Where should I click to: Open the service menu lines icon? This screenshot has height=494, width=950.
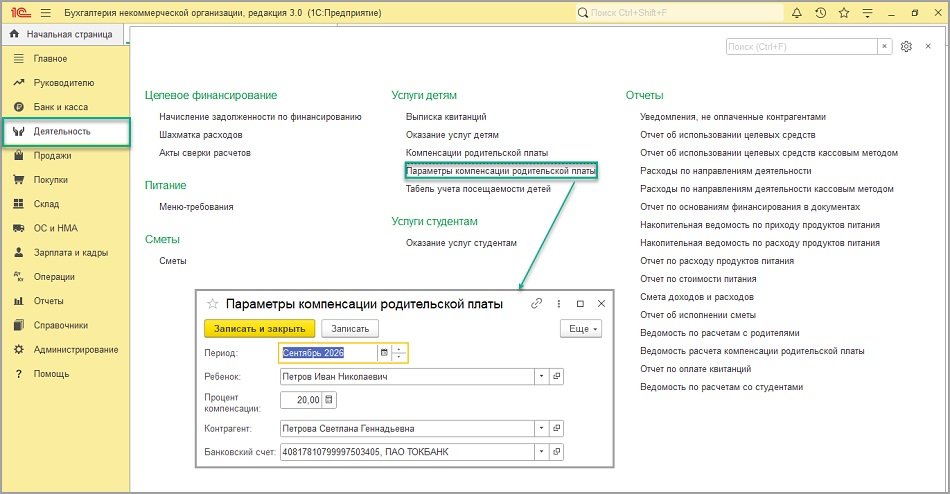867,12
